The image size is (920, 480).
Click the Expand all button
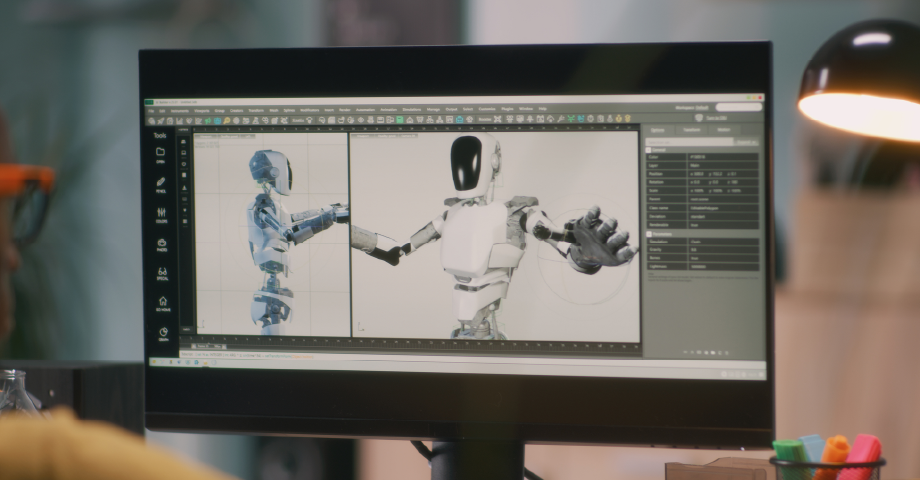(x=747, y=142)
